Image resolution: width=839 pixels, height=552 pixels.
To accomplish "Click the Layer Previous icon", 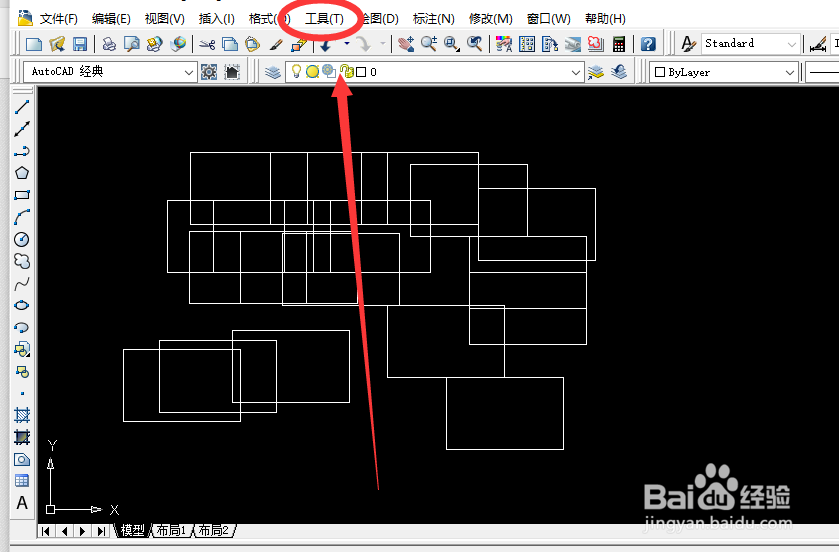I will 619,72.
